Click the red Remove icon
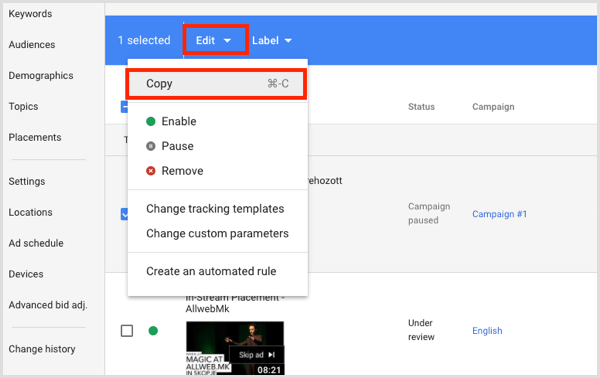The width and height of the screenshot is (600, 378). 151,171
